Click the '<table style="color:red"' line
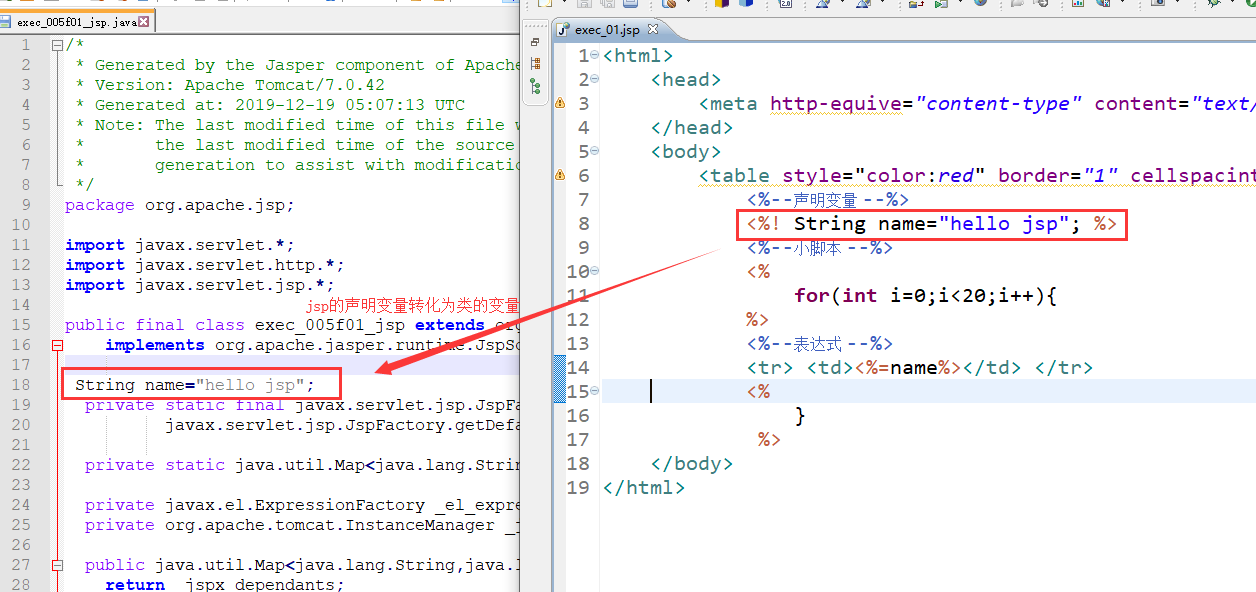The width and height of the screenshot is (1256, 592). [977, 176]
